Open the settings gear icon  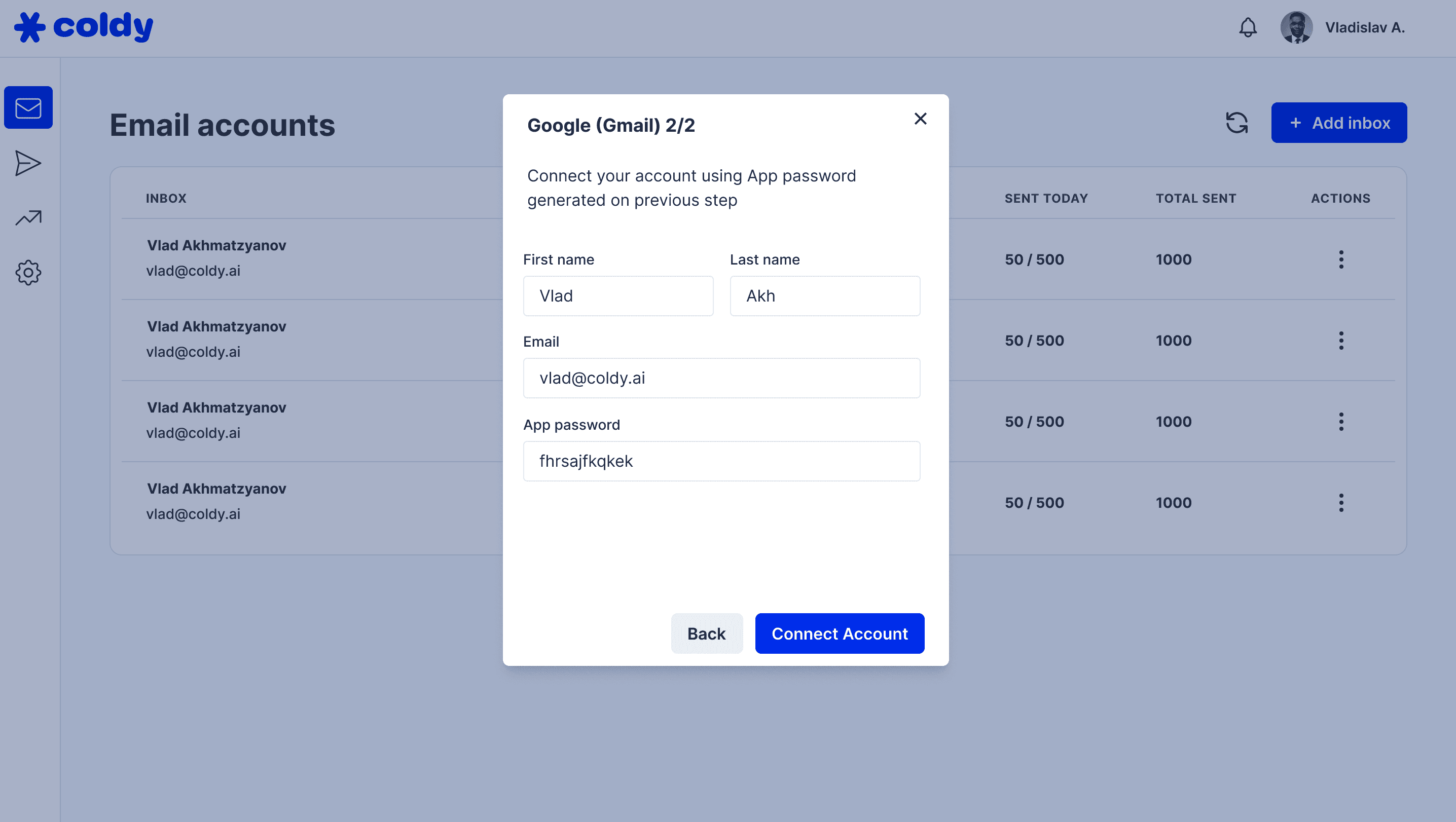point(28,272)
